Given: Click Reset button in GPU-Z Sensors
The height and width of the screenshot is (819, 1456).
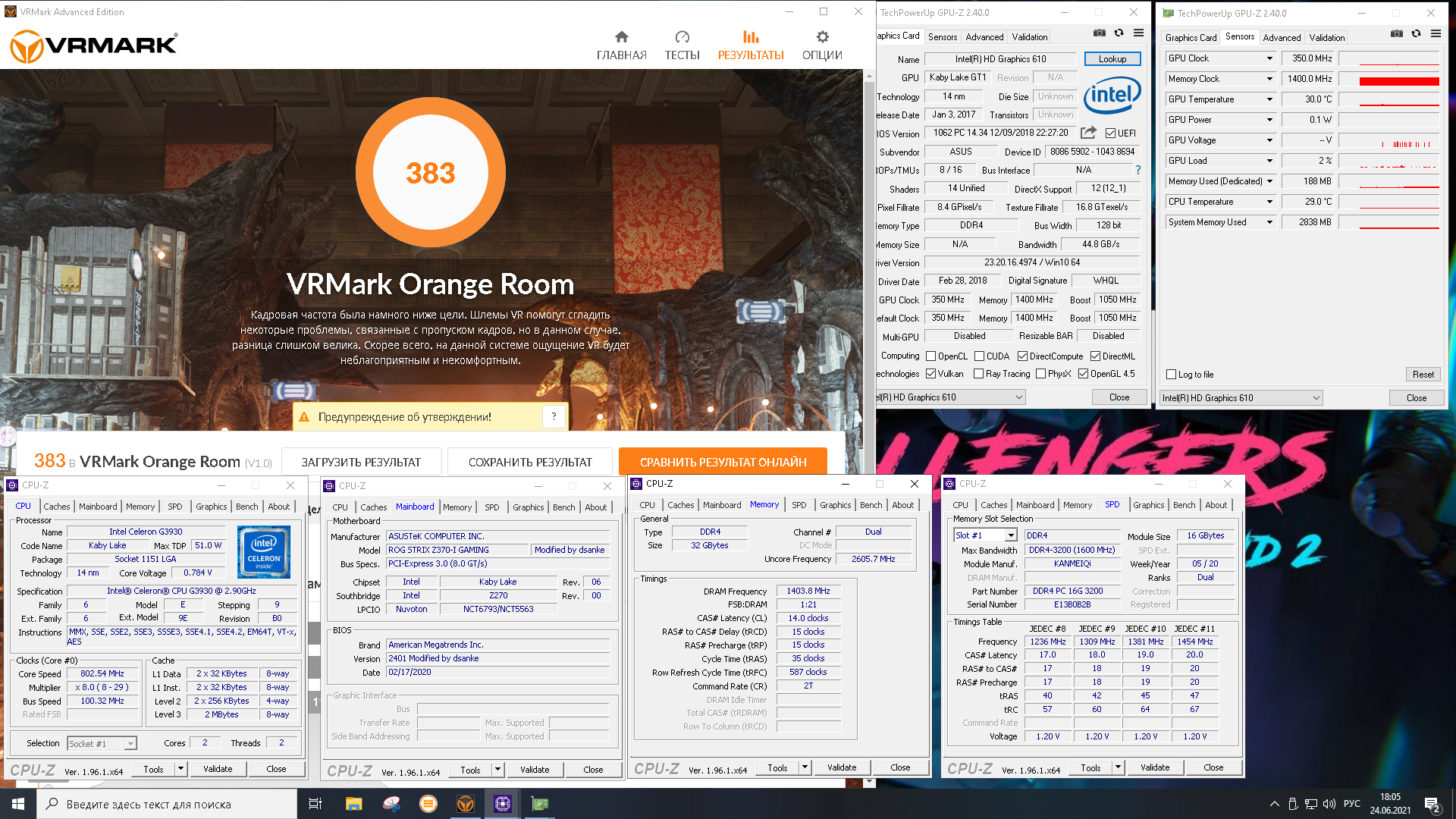Looking at the screenshot, I should [x=1423, y=375].
